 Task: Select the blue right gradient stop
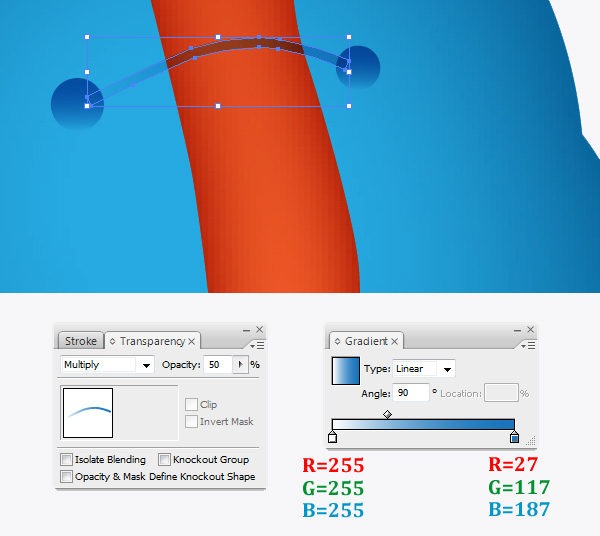click(514, 437)
